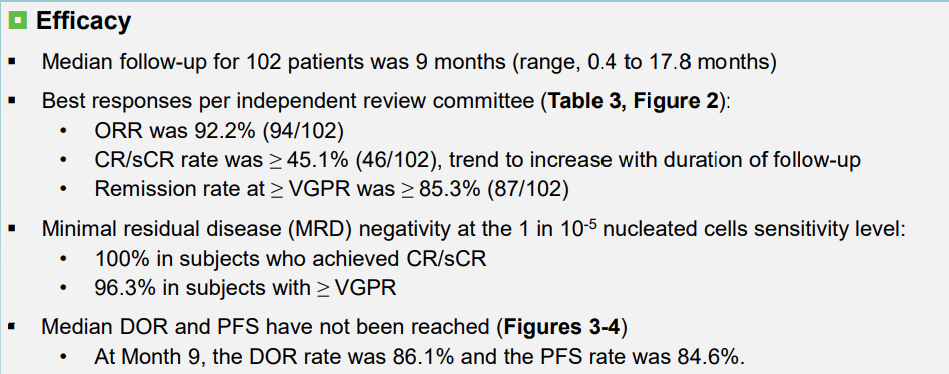This screenshot has width=949, height=374.
Task: Click the Remission rate at VGPR line
Action: (332, 189)
